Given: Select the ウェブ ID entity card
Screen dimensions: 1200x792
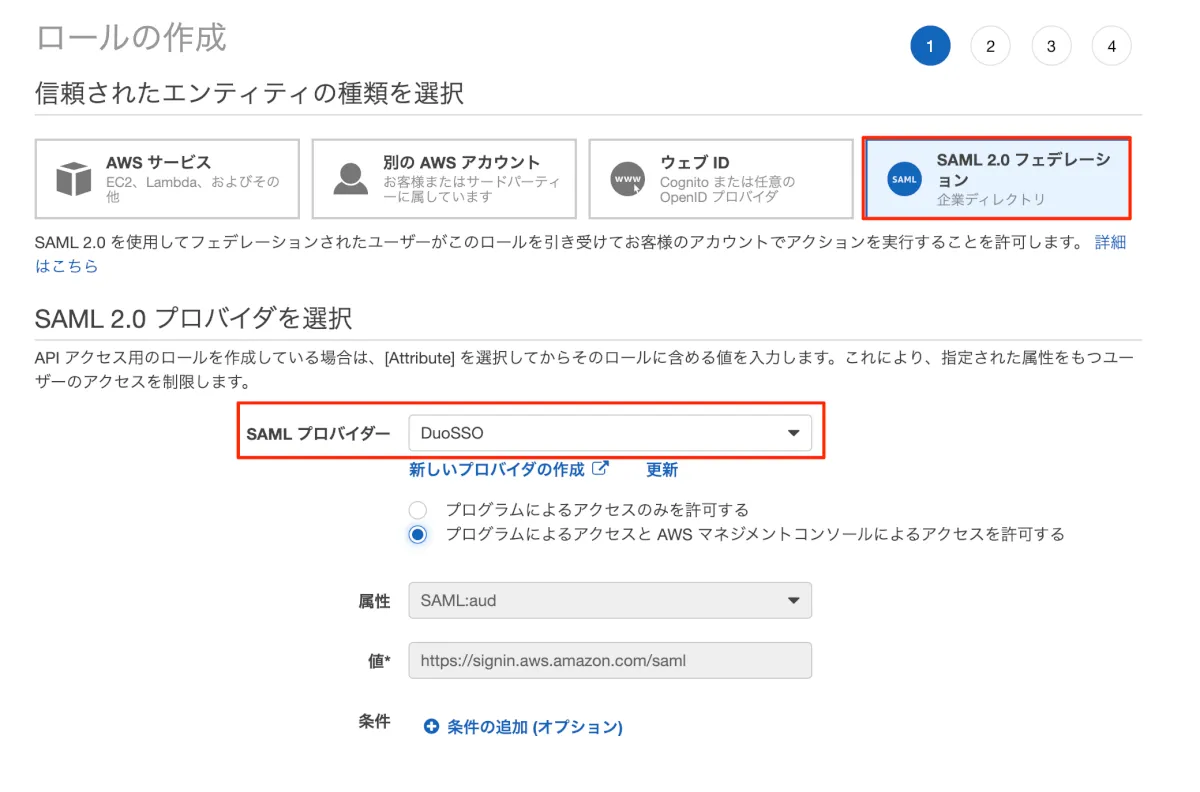Looking at the screenshot, I should coord(721,179).
